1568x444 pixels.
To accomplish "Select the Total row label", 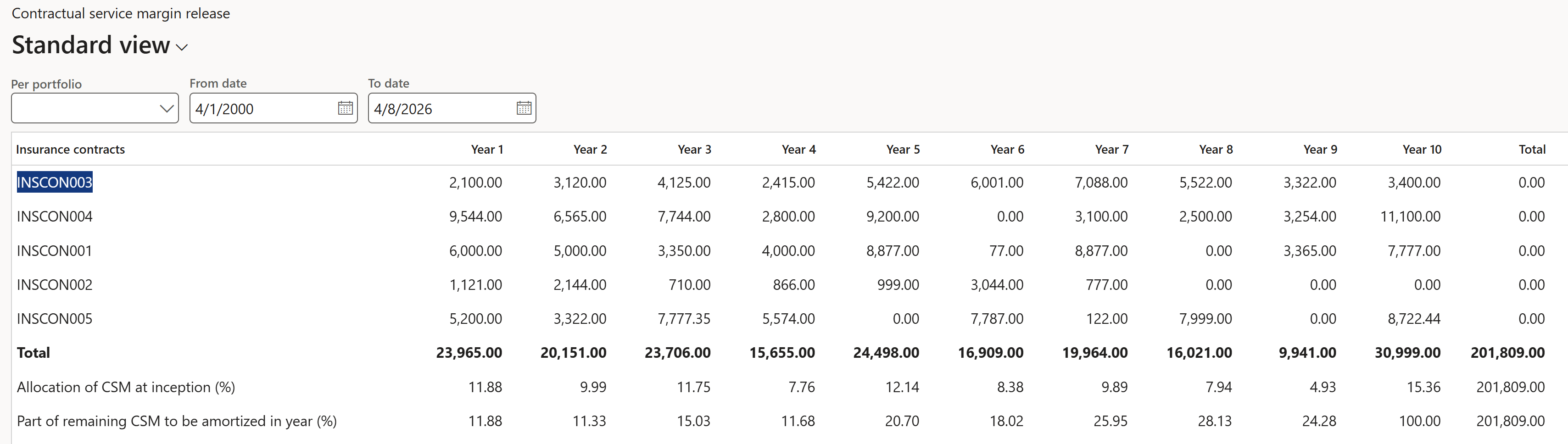I will [33, 353].
